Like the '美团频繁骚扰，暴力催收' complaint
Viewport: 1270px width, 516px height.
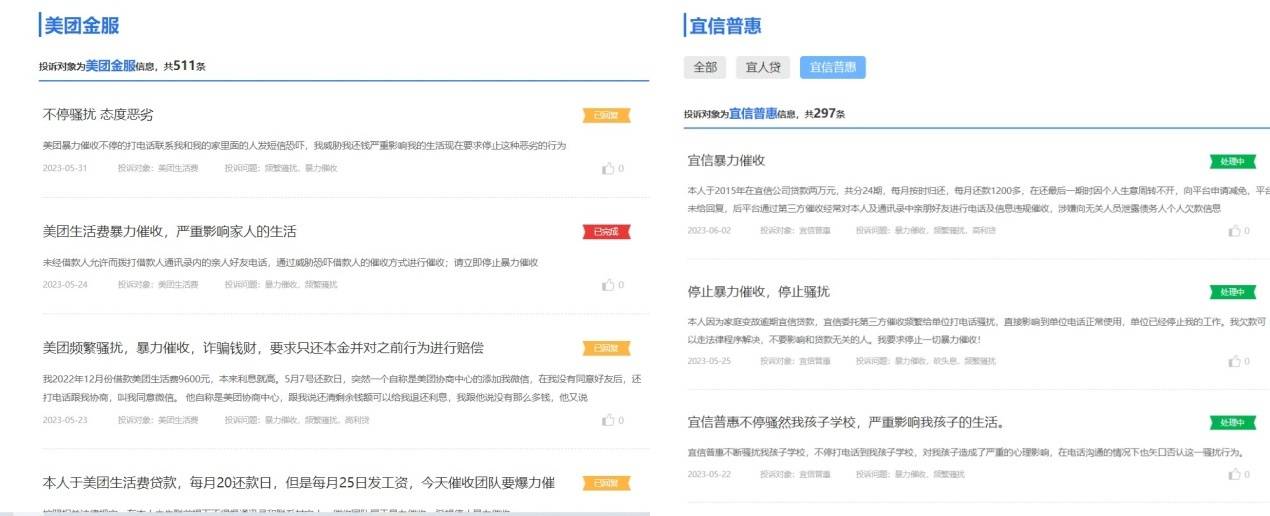coord(608,420)
